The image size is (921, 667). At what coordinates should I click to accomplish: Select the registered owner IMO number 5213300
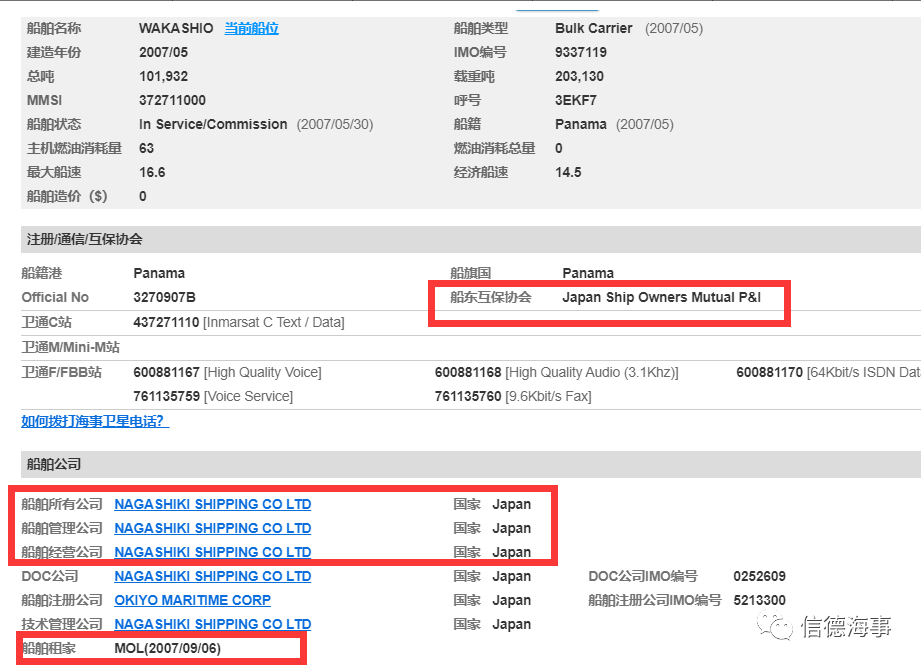759,601
